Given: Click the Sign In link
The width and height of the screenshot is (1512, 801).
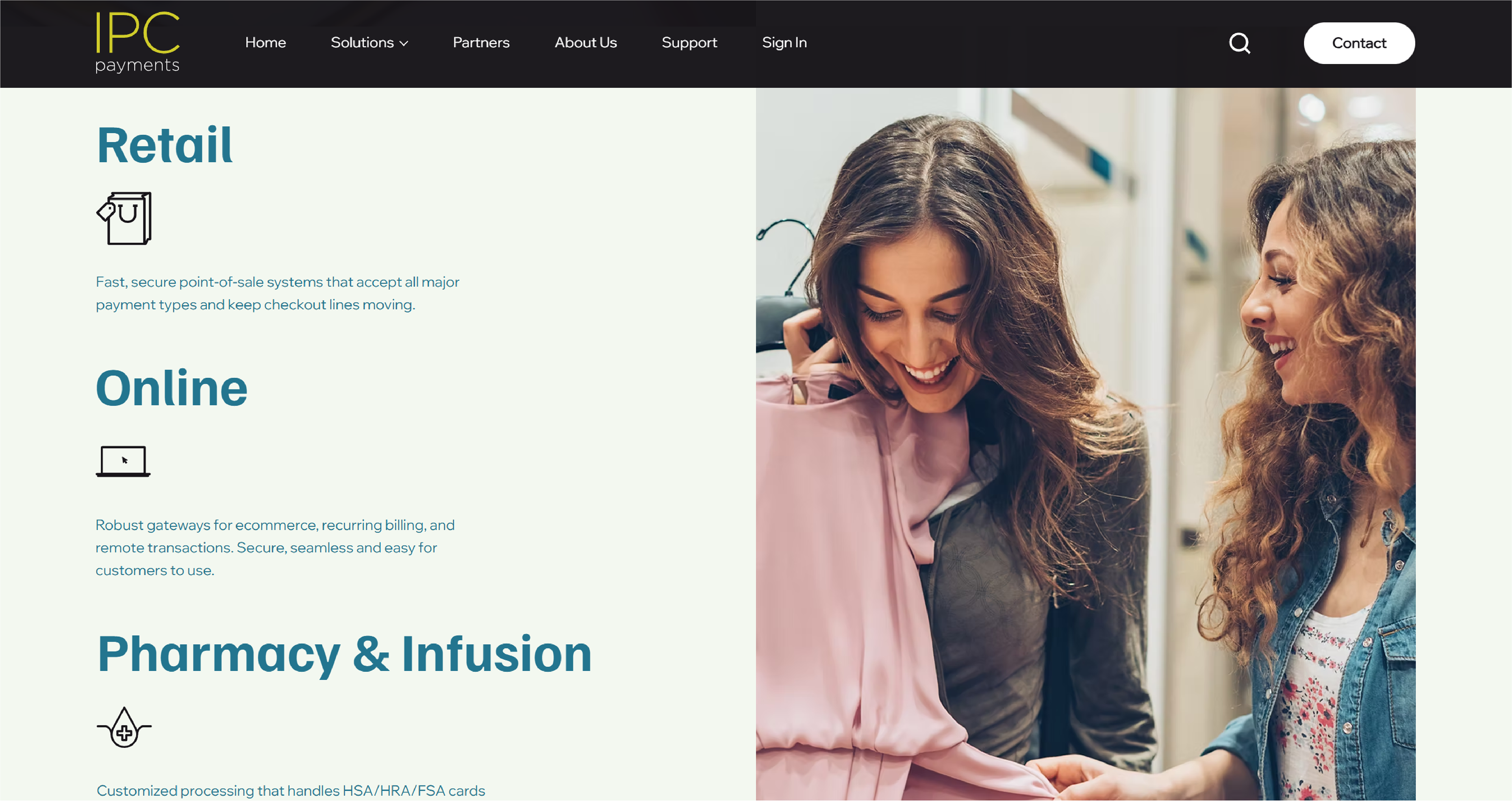Looking at the screenshot, I should [x=784, y=43].
